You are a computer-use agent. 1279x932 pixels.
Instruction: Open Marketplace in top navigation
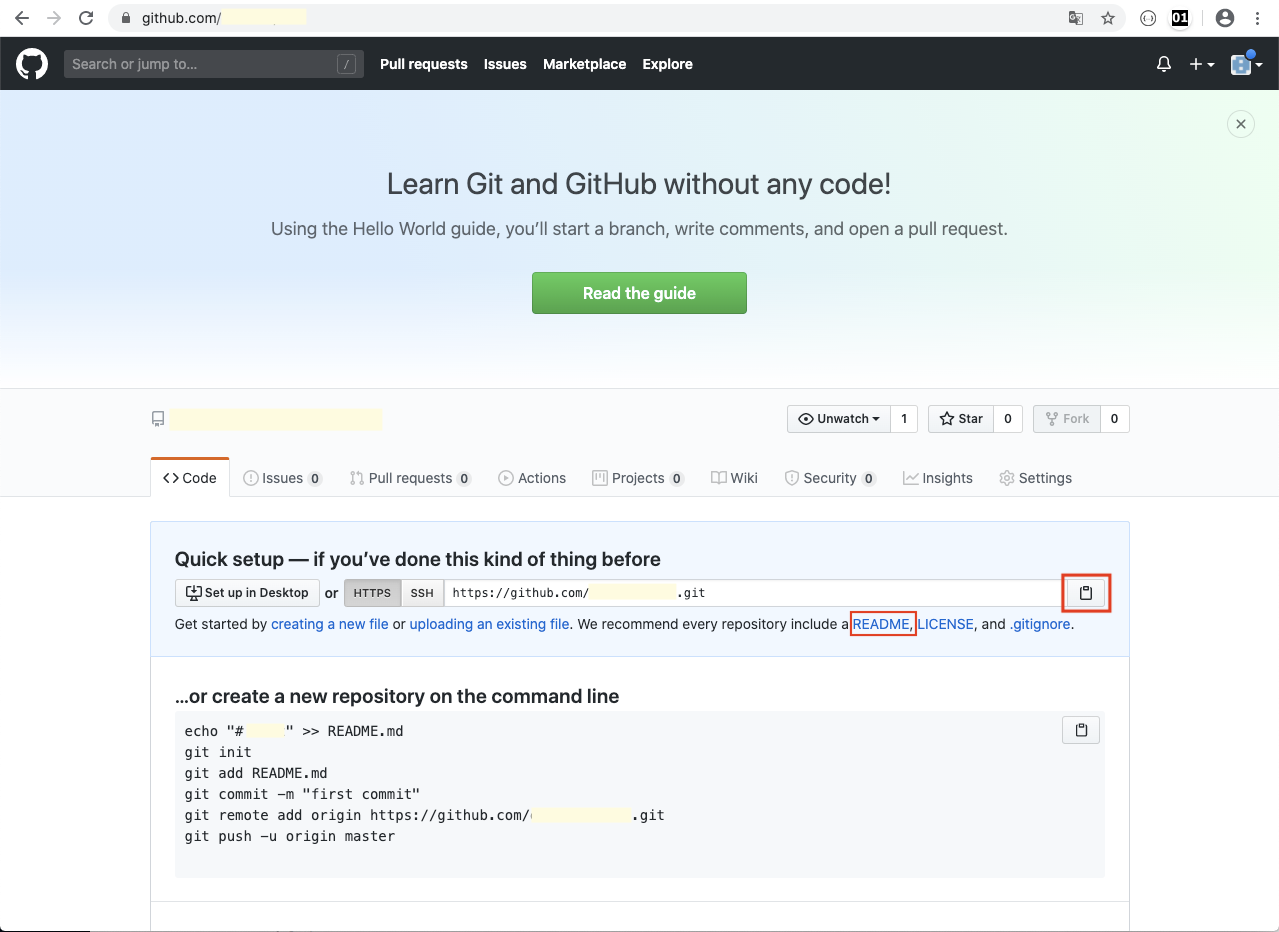584,64
